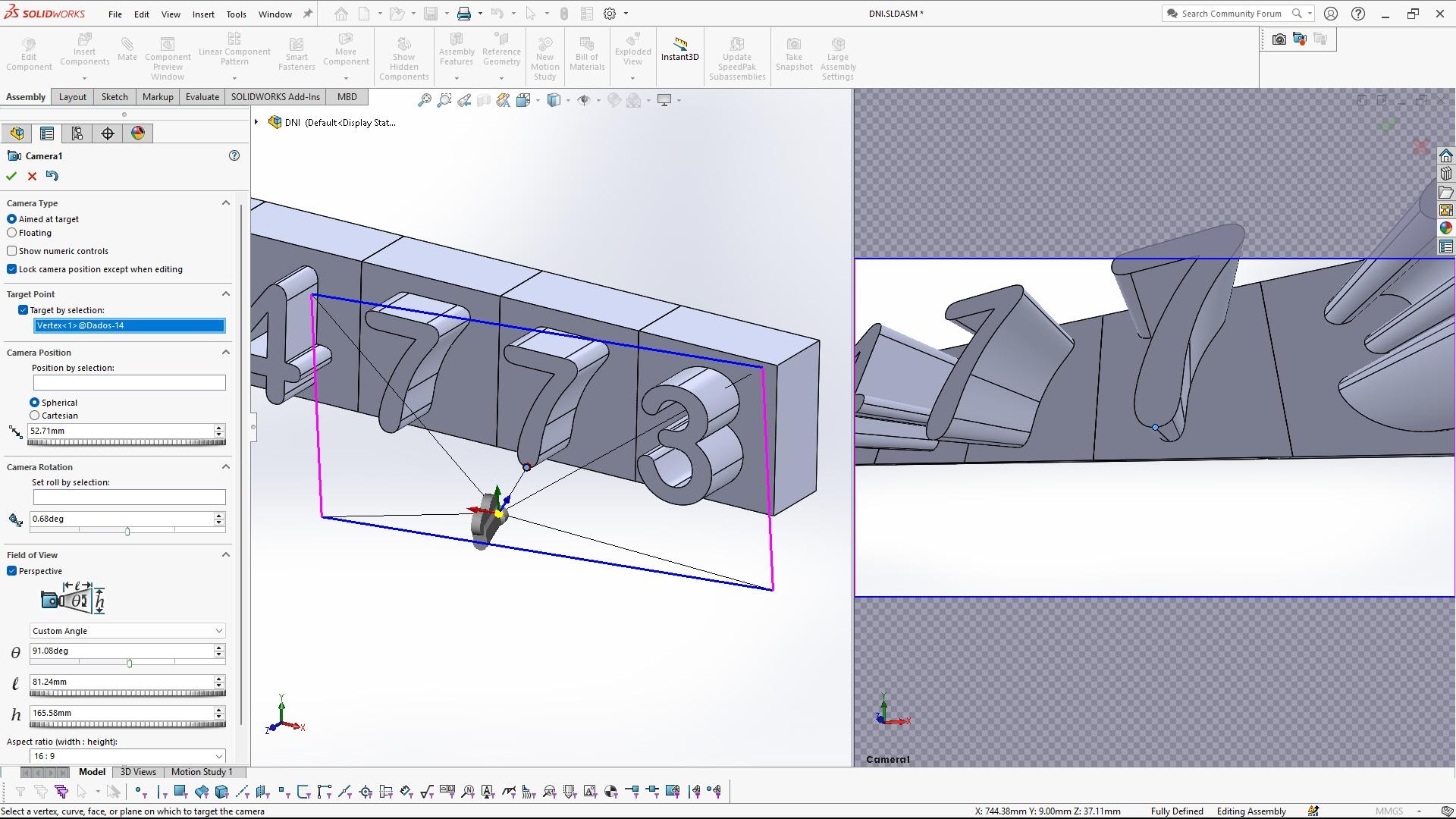Select Cartesian camera position option
Viewport: 1456px width, 819px height.
point(35,416)
